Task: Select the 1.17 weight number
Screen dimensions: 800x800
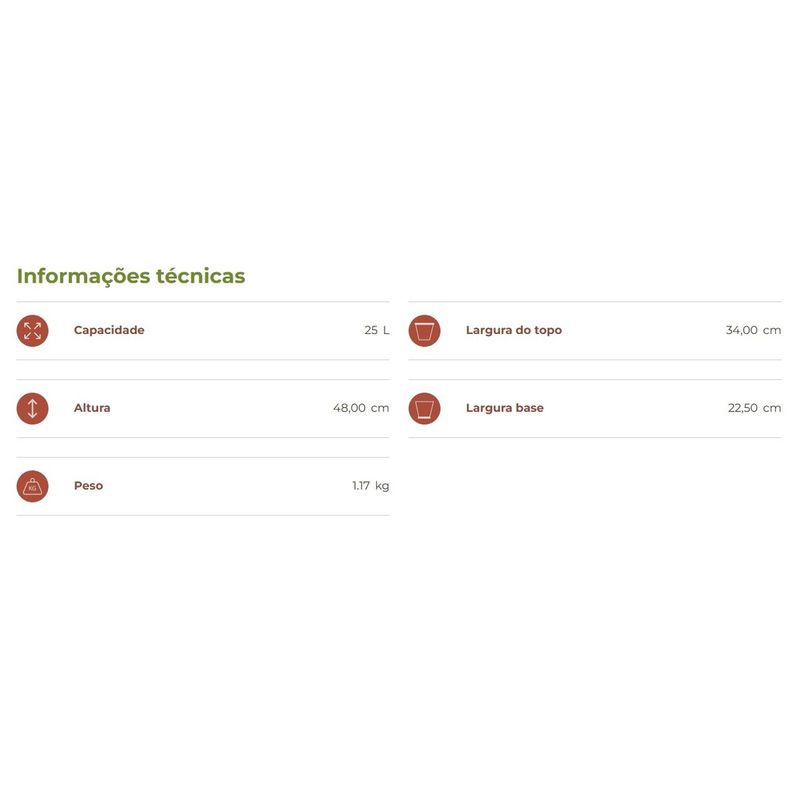Action: (x=361, y=486)
